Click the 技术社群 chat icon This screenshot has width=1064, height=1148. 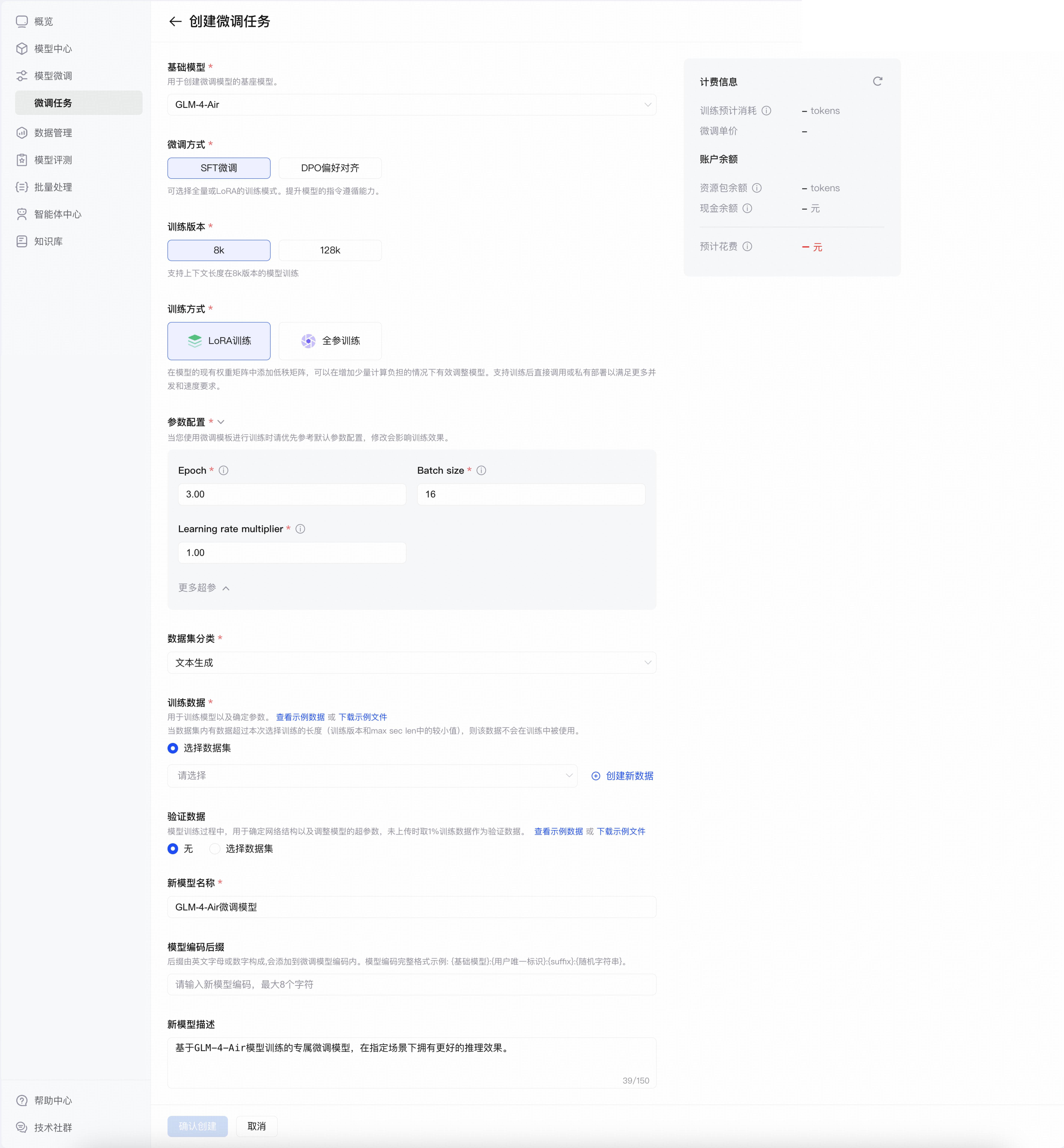click(22, 1127)
